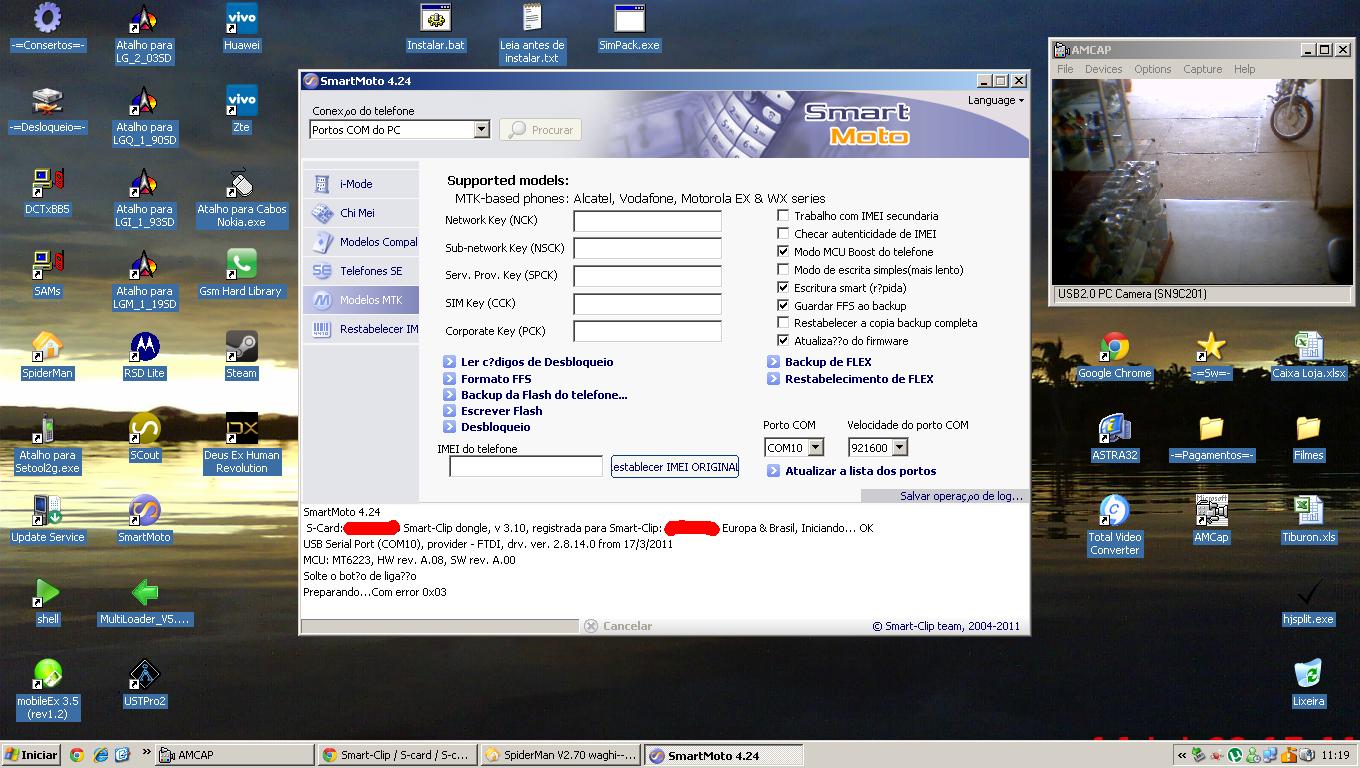Click the Desbloqueio link

click(x=495, y=427)
